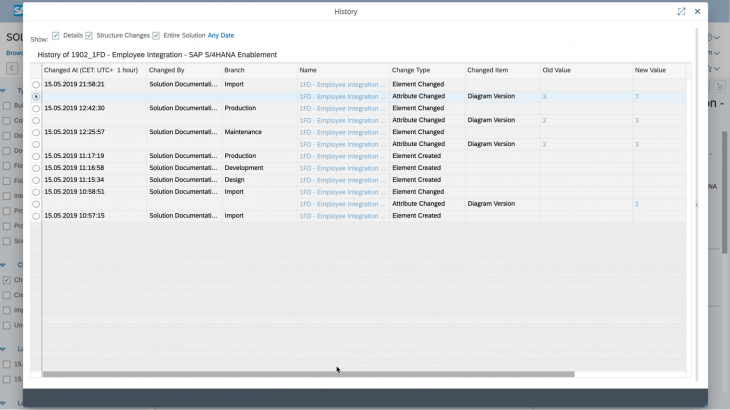Viewport: 730px width, 410px height.
Task: Disable the Entire Solution checkbox
Action: coord(156,35)
